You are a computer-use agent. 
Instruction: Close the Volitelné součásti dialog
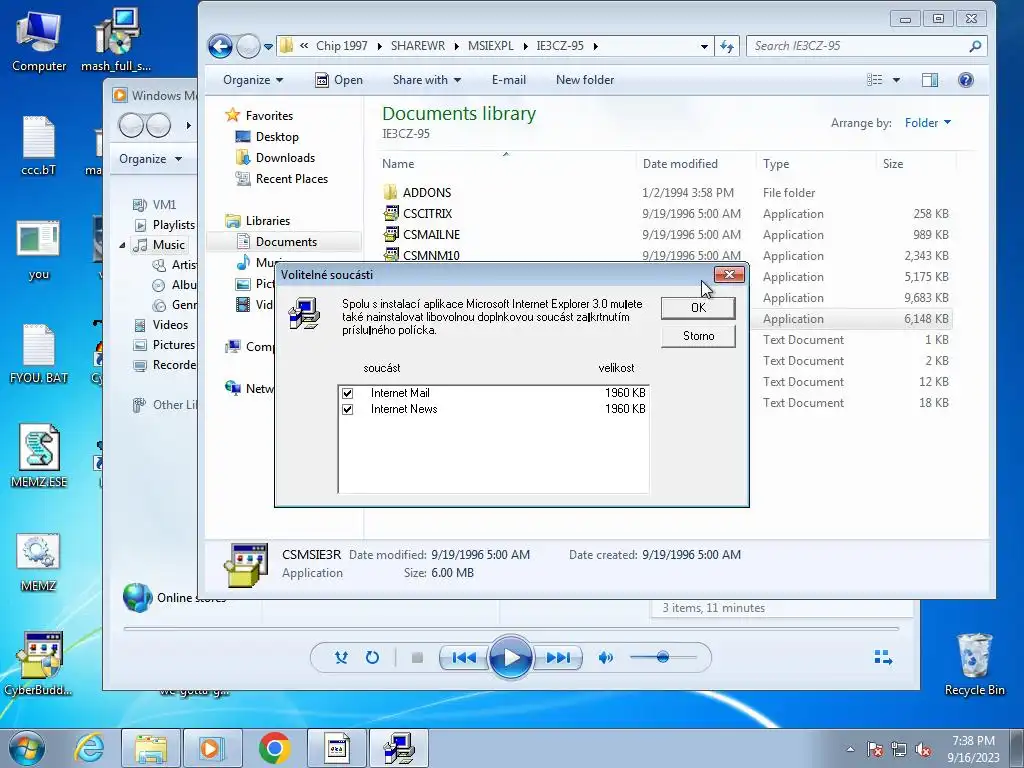click(729, 274)
